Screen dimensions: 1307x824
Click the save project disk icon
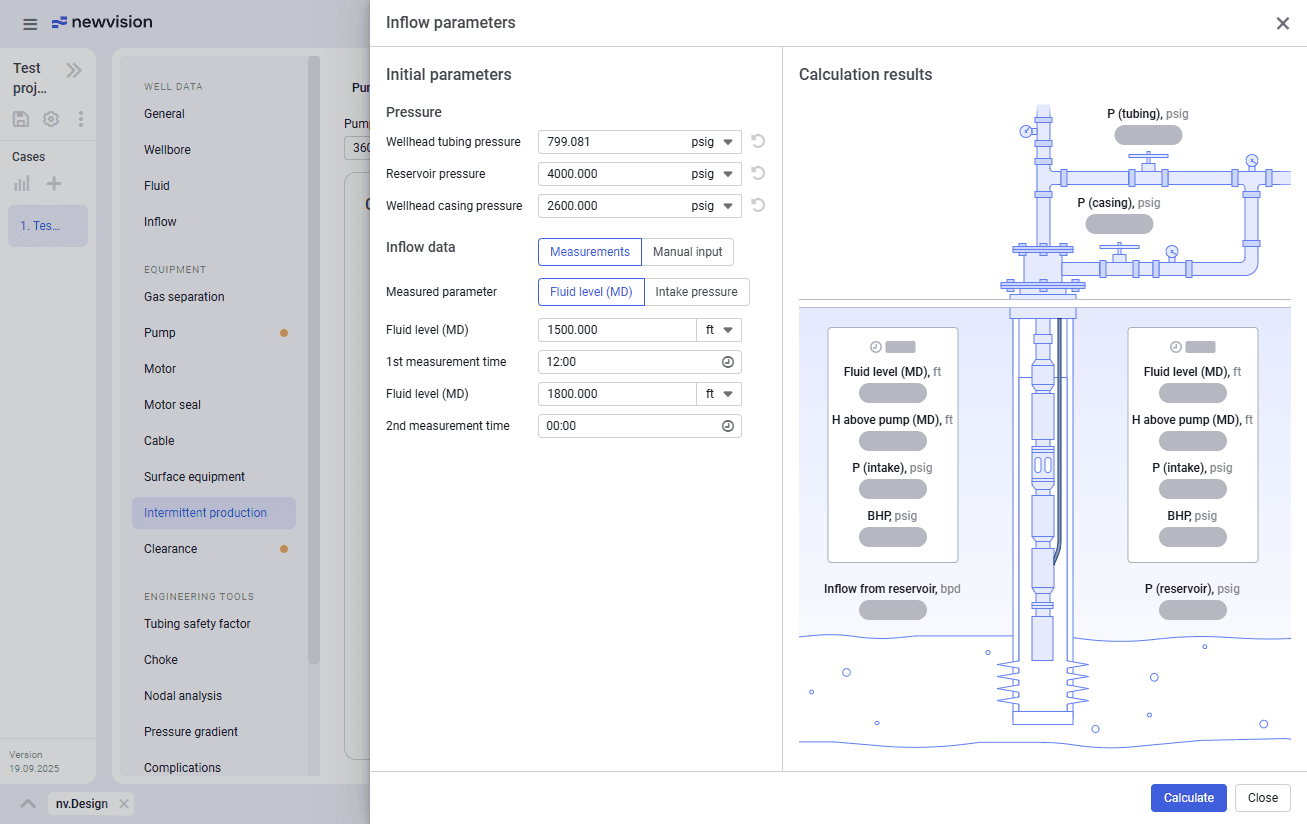tap(21, 119)
